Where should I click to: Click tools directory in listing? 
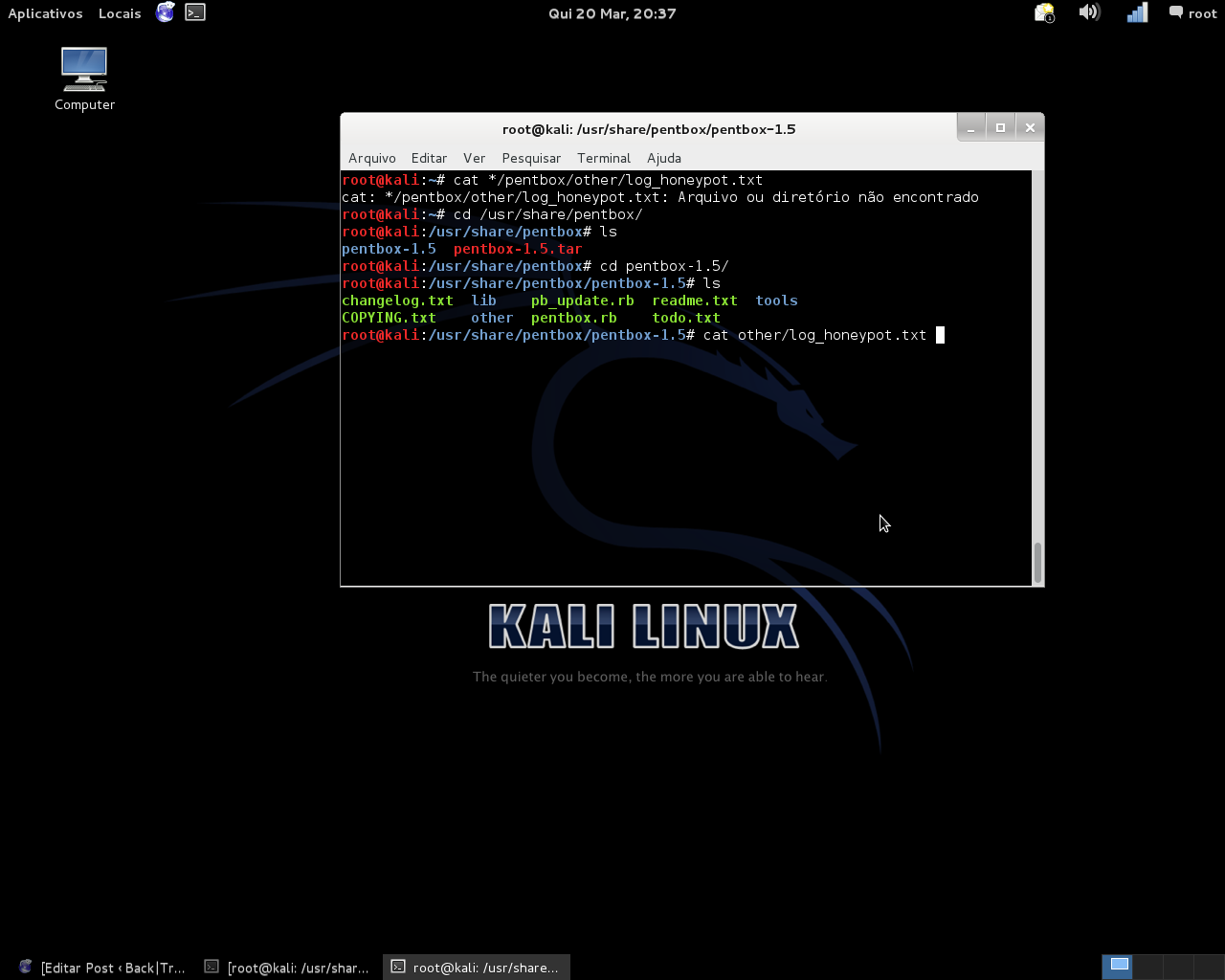click(x=776, y=301)
